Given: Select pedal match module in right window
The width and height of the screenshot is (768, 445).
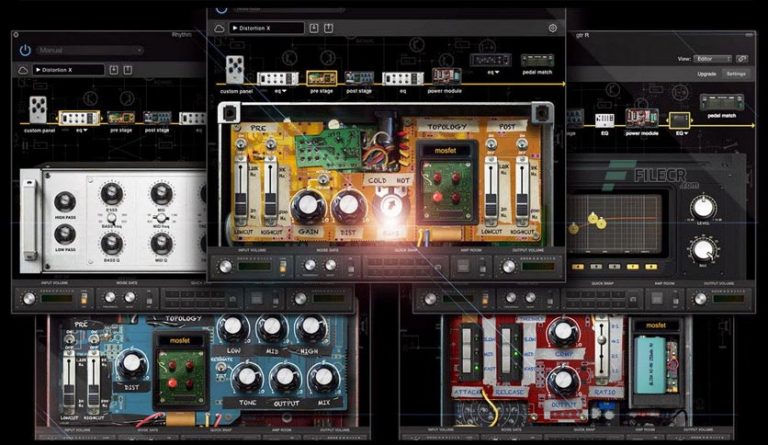Looking at the screenshot, I should [722, 102].
